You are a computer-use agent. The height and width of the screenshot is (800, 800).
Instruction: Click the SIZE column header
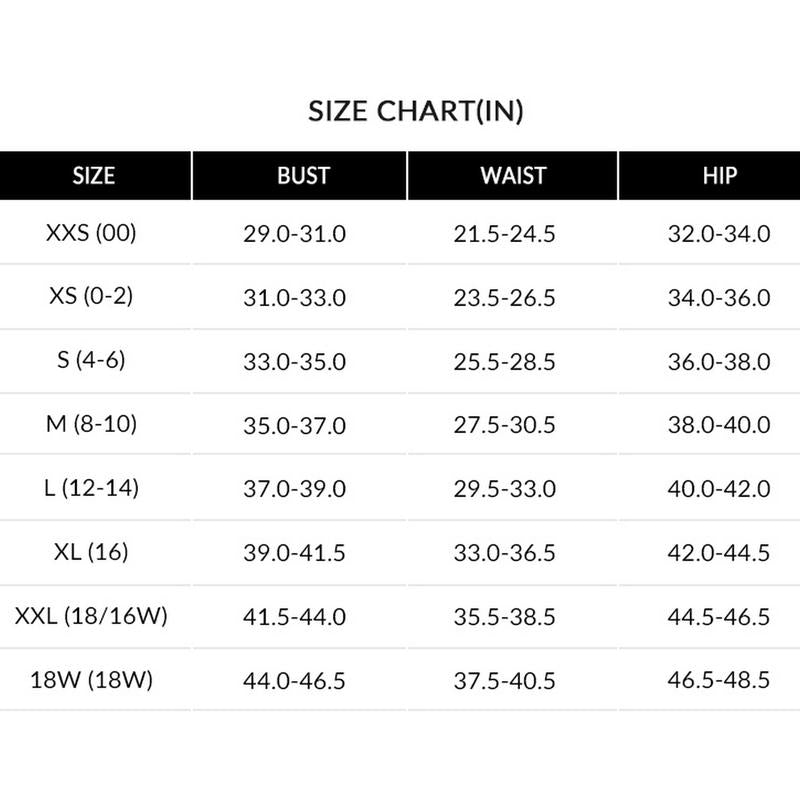(94, 176)
